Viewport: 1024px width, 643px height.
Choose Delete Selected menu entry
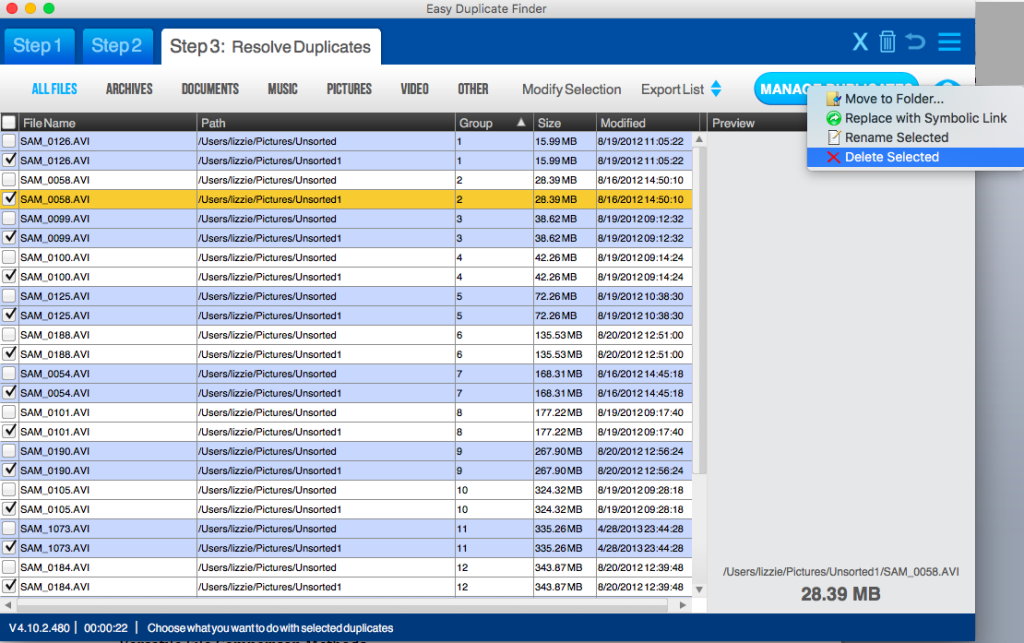pyautogui.click(x=916, y=157)
